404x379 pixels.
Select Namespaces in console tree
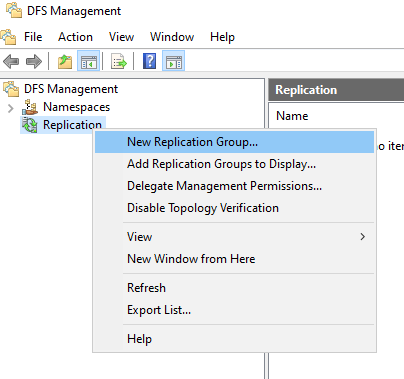click(76, 107)
